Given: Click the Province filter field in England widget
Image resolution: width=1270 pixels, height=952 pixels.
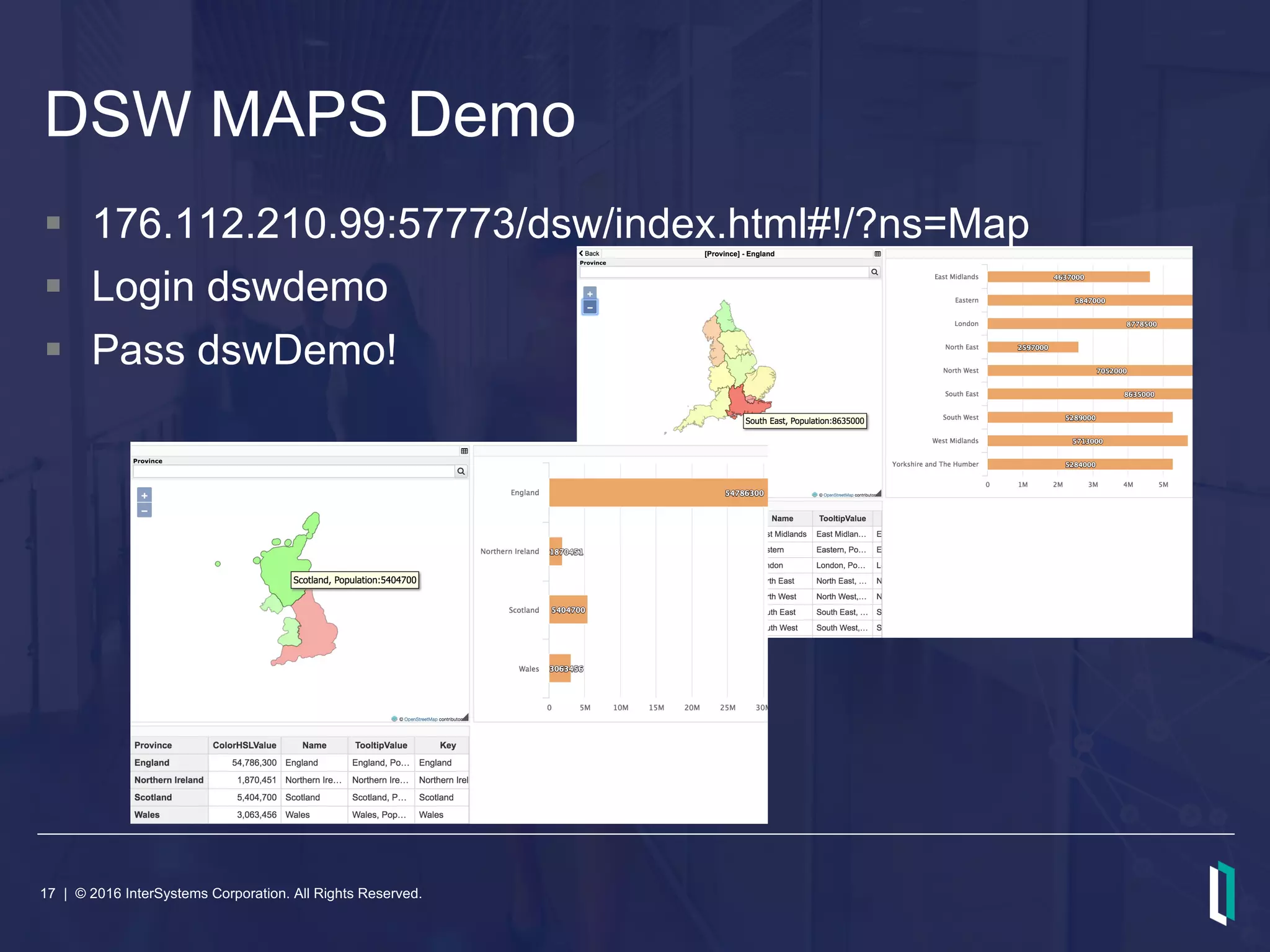Looking at the screenshot, I should click(724, 272).
